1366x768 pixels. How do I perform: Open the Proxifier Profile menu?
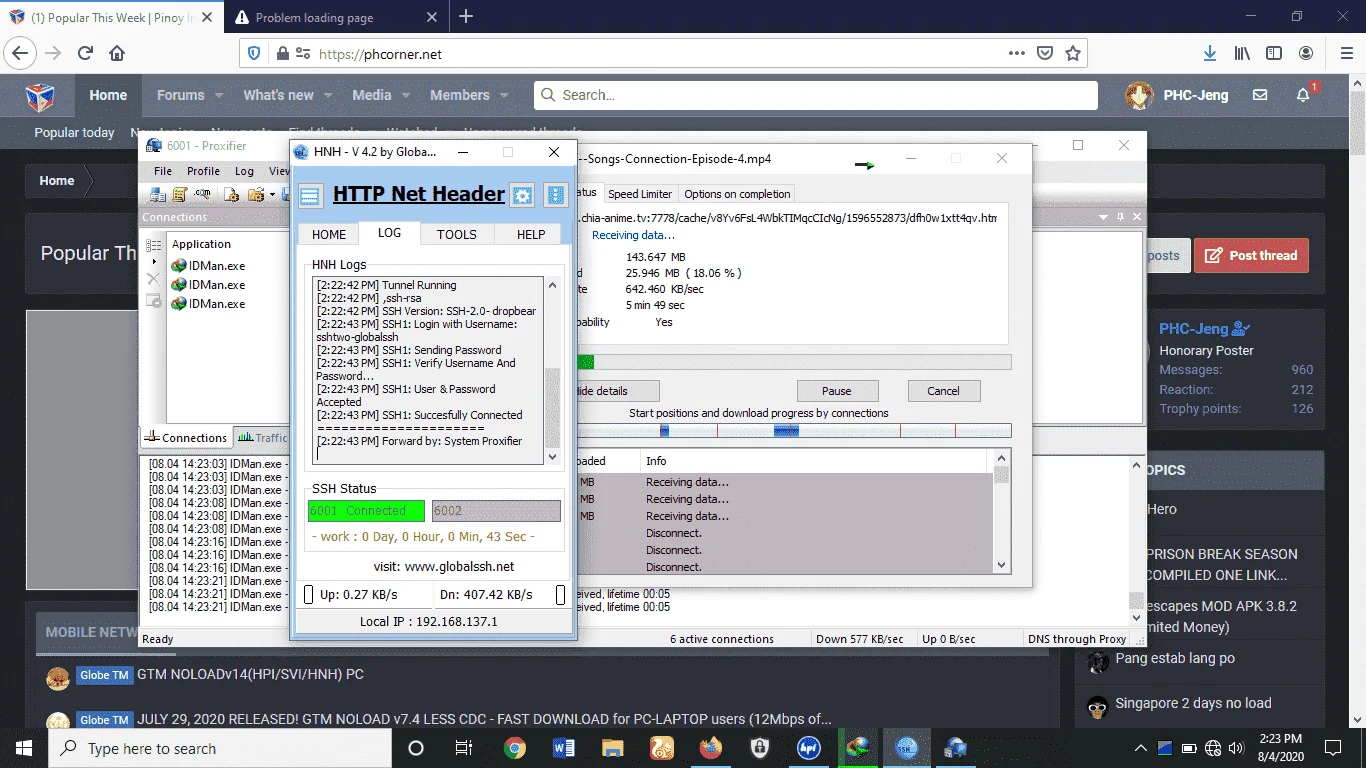coord(203,171)
